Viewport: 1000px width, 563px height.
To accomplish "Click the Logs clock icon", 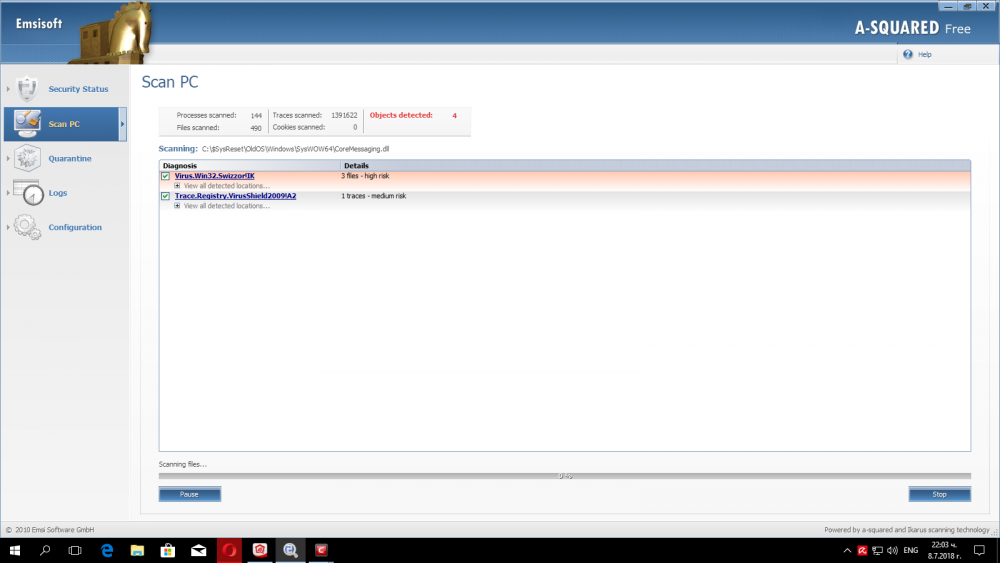I will (29, 193).
